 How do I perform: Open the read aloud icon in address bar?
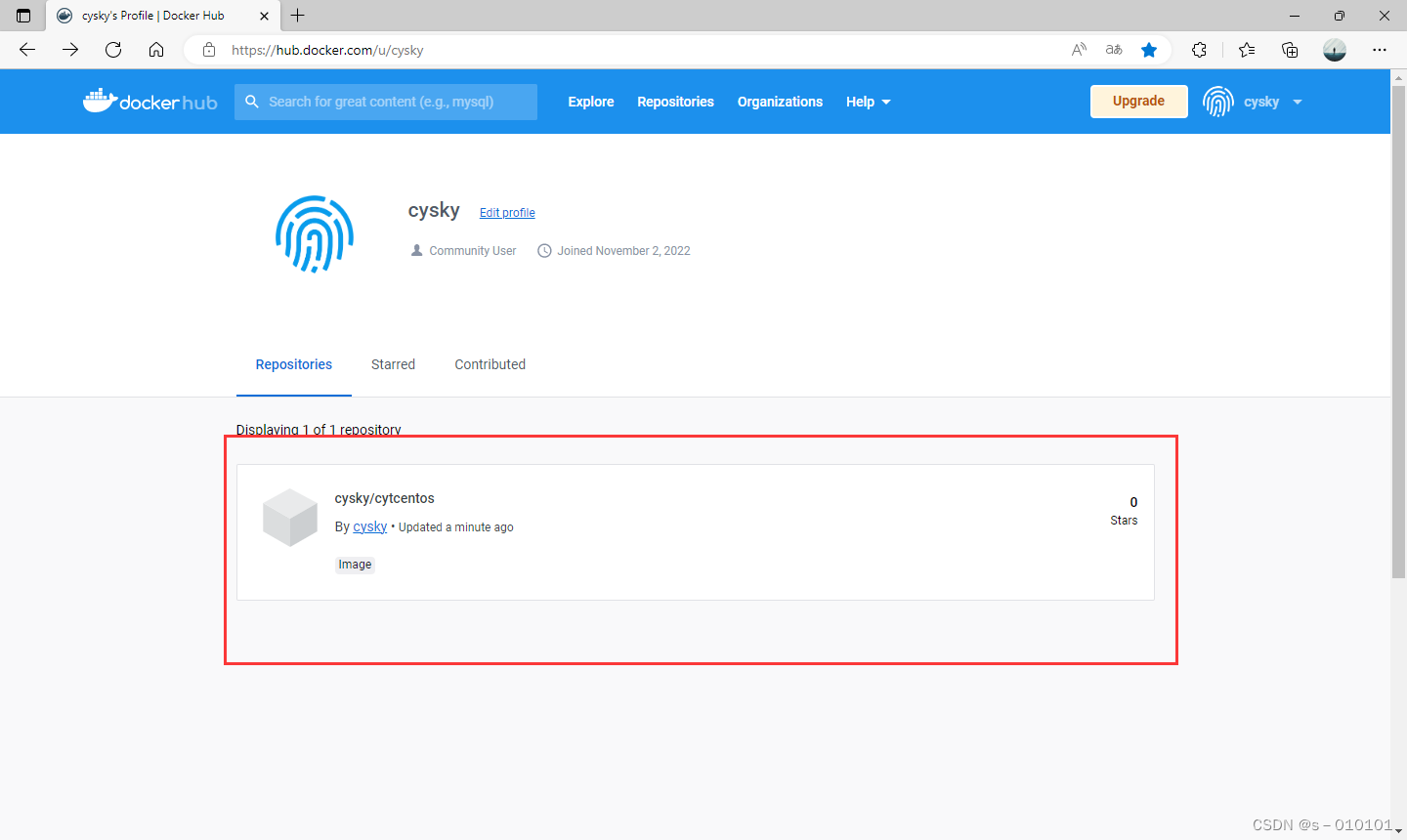(1079, 50)
